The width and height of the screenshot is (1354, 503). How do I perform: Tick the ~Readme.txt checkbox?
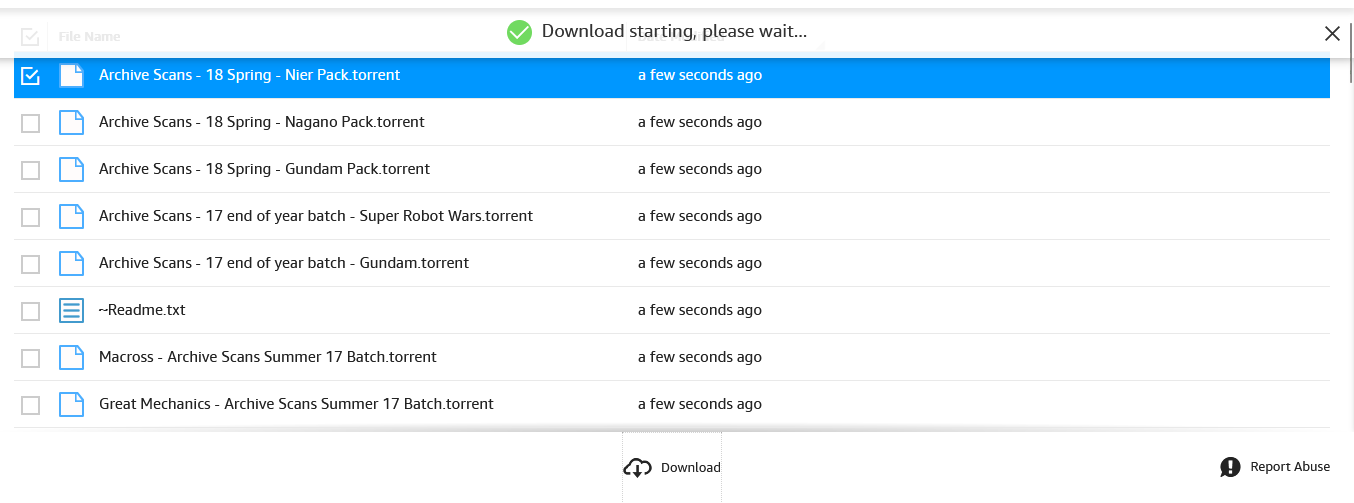click(30, 310)
